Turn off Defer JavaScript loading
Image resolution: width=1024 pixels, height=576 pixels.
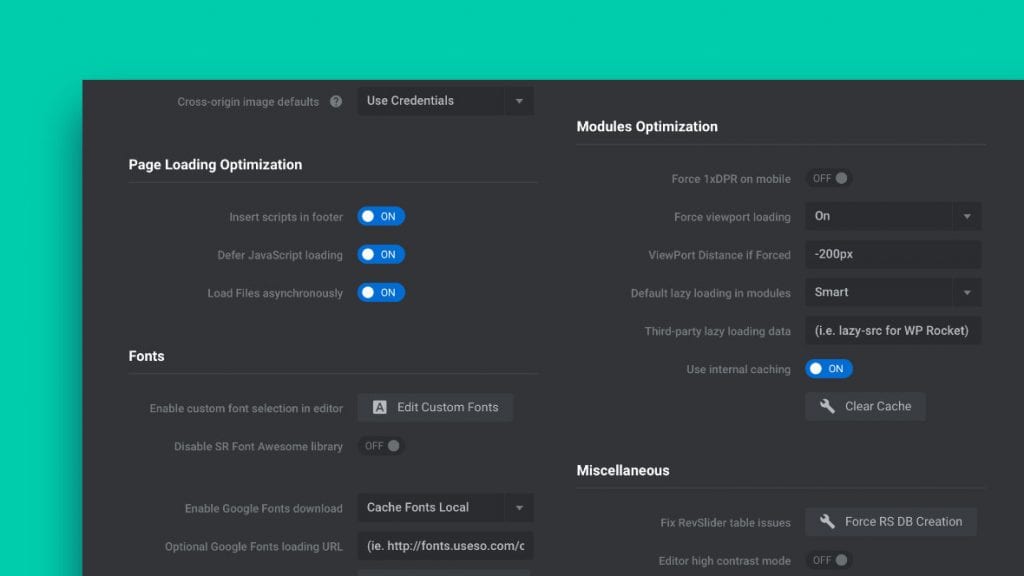point(381,254)
